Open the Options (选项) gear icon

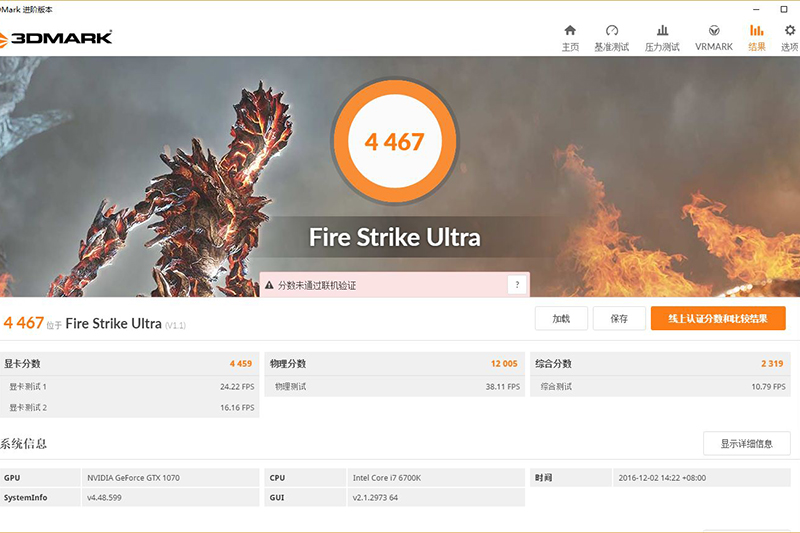coord(790,30)
